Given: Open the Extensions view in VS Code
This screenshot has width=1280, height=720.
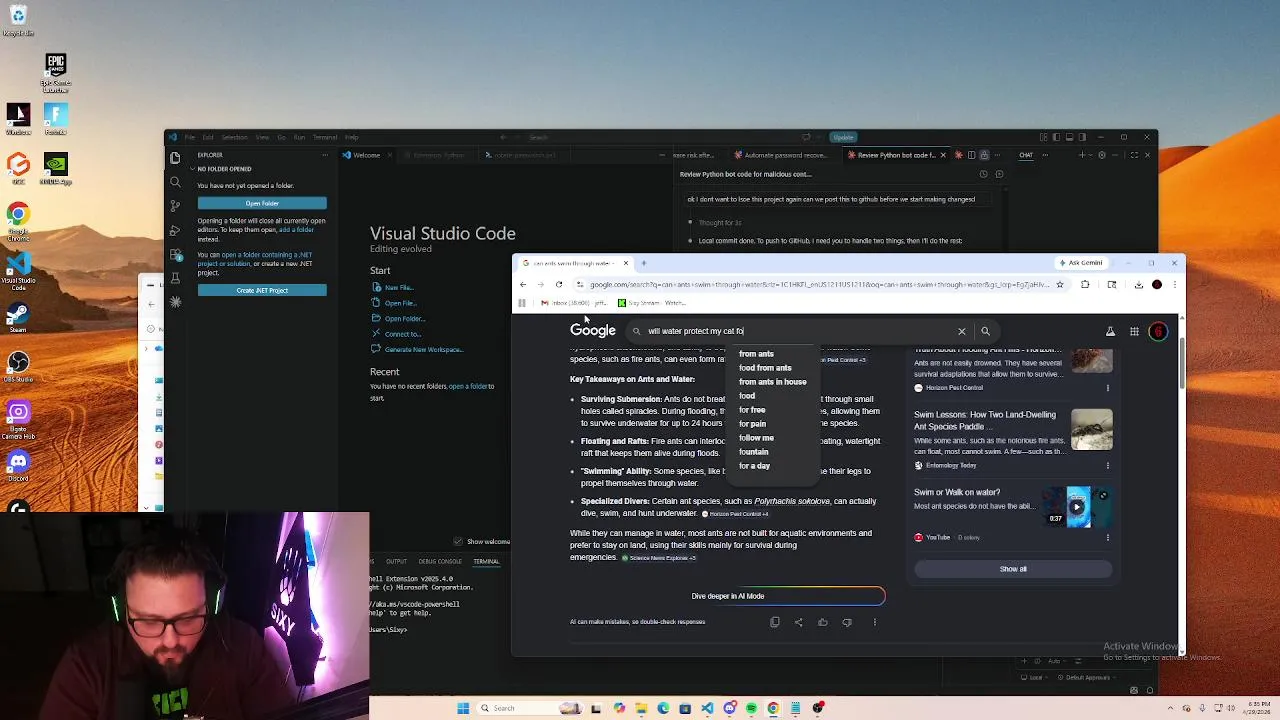Looking at the screenshot, I should [175, 254].
